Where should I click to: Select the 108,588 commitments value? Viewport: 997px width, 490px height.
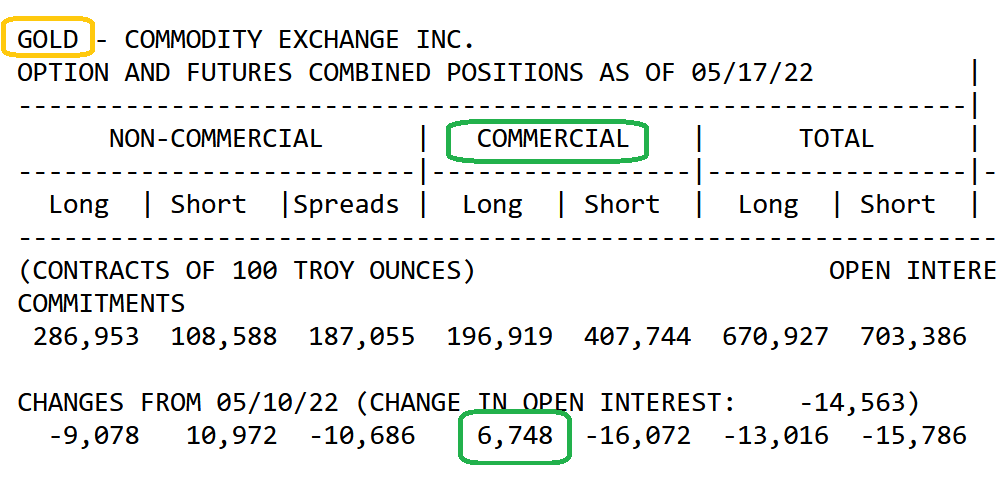[x=224, y=337]
